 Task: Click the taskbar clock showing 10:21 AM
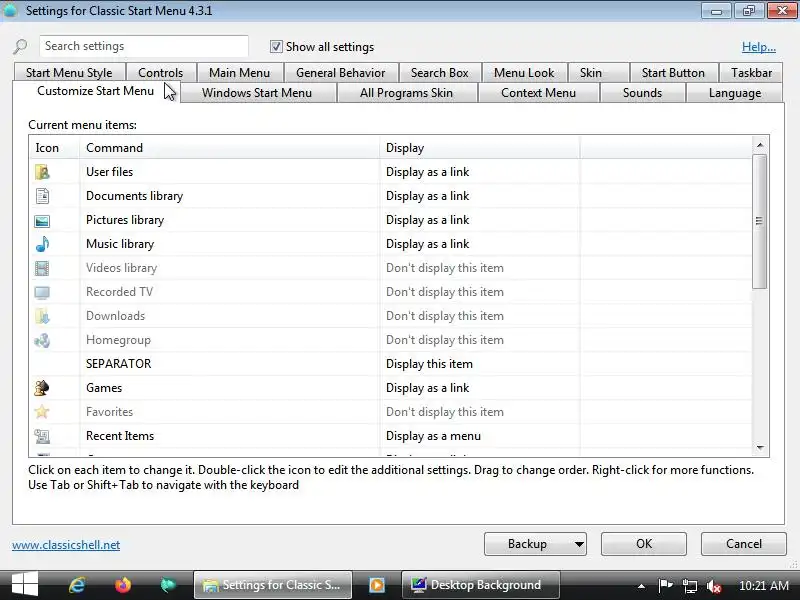pos(764,585)
